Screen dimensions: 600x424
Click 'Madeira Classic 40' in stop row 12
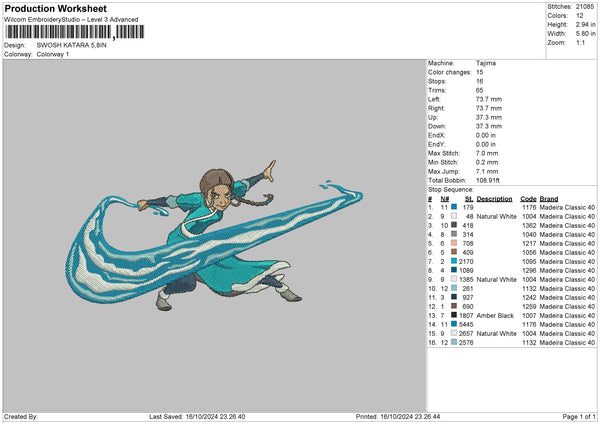pos(567,307)
